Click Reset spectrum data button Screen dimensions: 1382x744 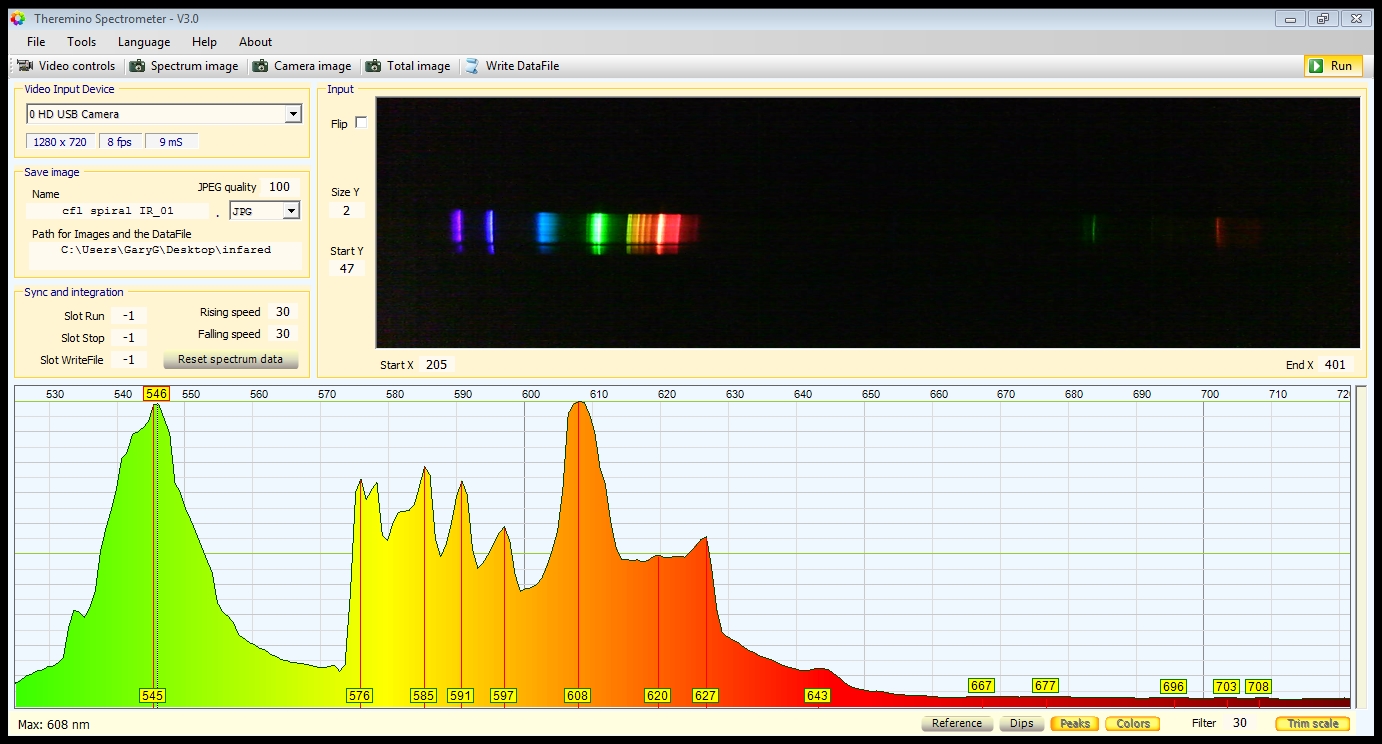230,359
